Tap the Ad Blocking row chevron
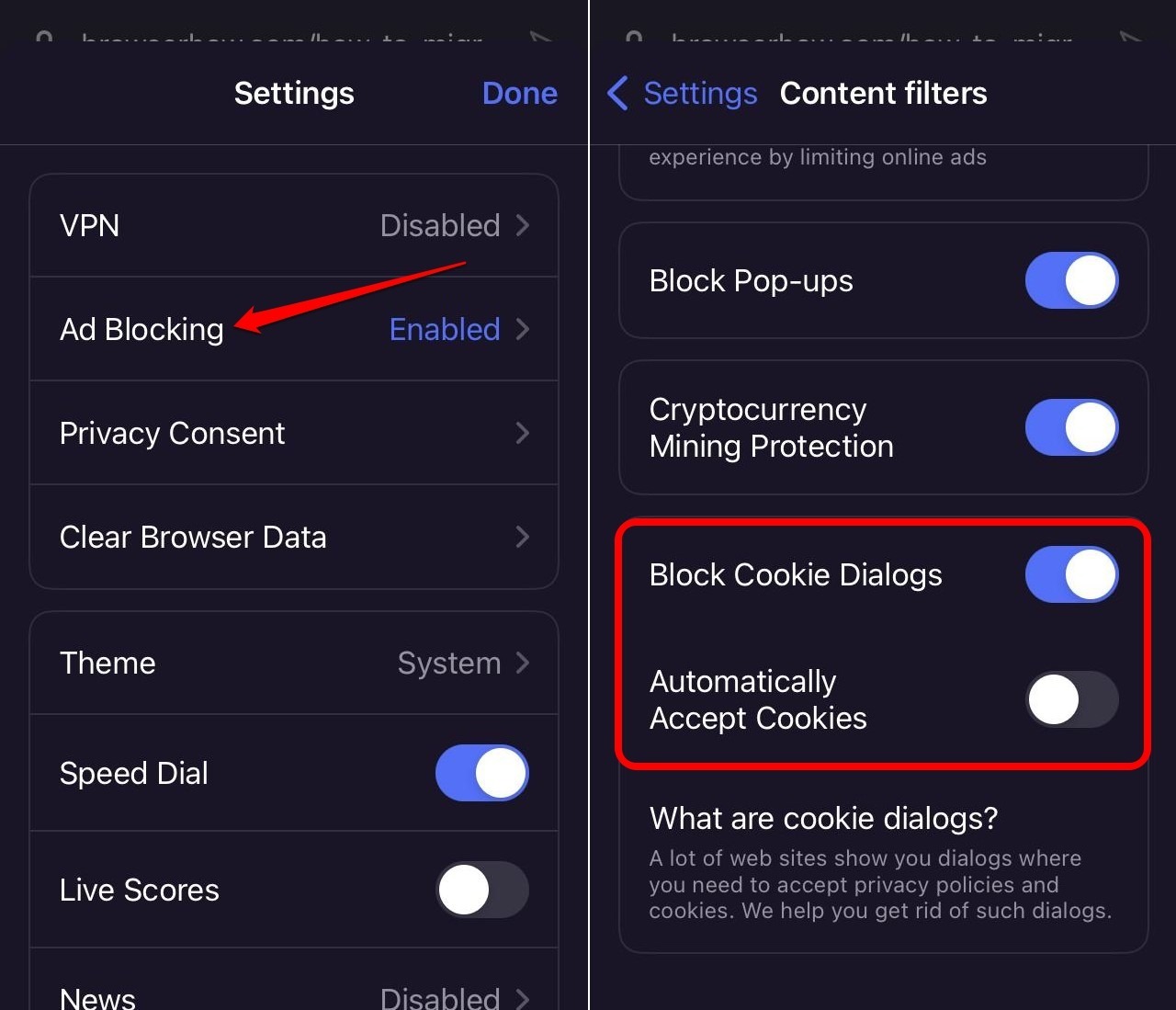The image size is (1176, 1010). click(523, 329)
